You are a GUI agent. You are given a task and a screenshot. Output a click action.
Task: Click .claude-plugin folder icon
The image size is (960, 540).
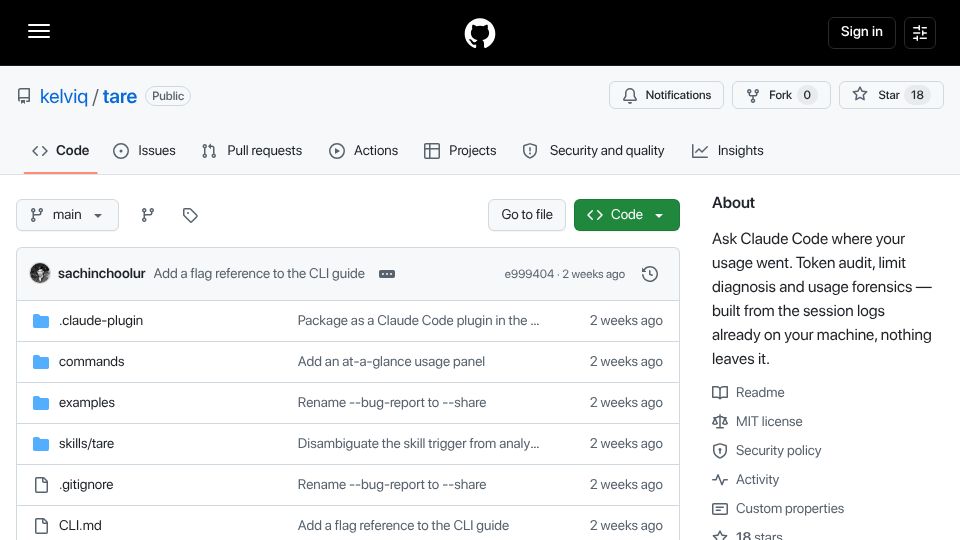[x=41, y=321]
